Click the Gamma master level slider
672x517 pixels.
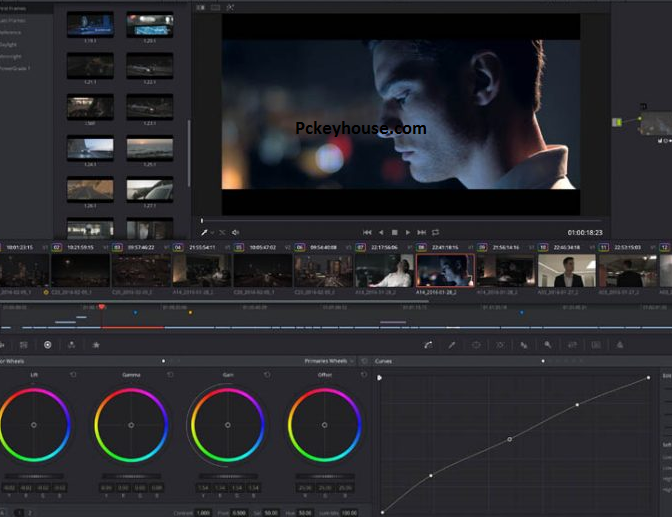131,476
